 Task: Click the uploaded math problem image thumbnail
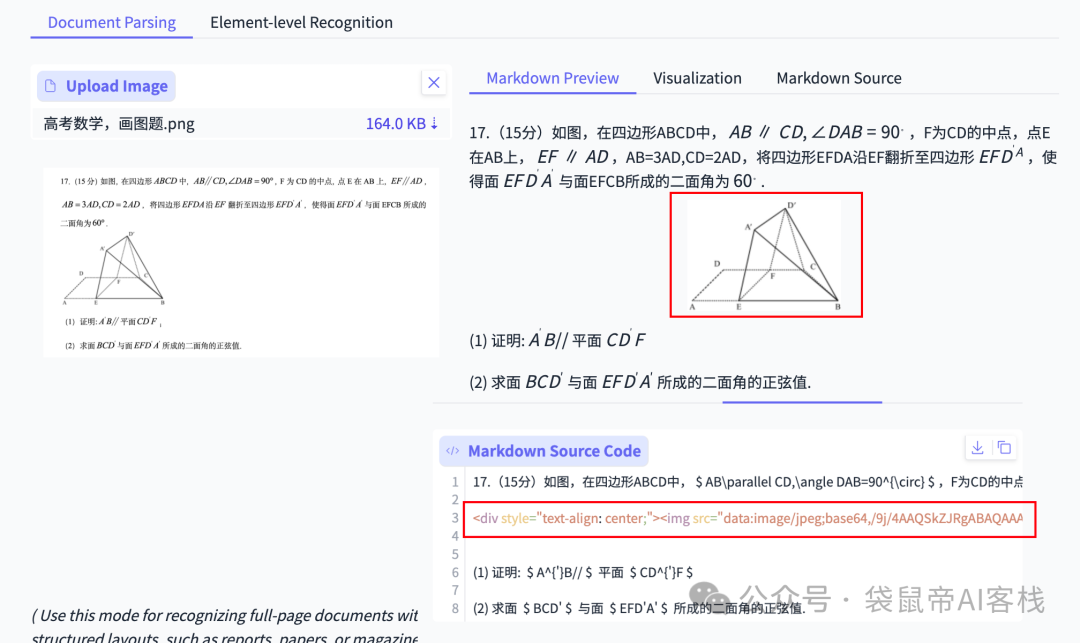(x=241, y=262)
